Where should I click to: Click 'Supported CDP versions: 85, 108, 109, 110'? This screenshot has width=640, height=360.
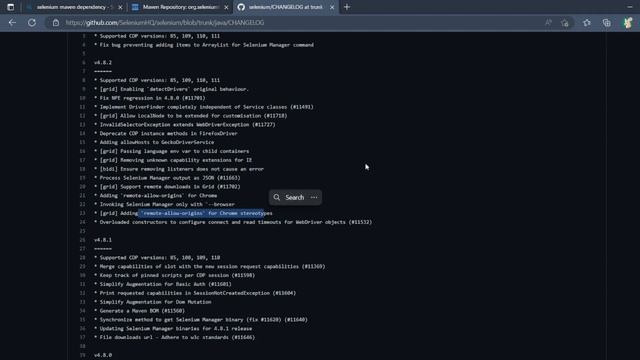click(157, 258)
